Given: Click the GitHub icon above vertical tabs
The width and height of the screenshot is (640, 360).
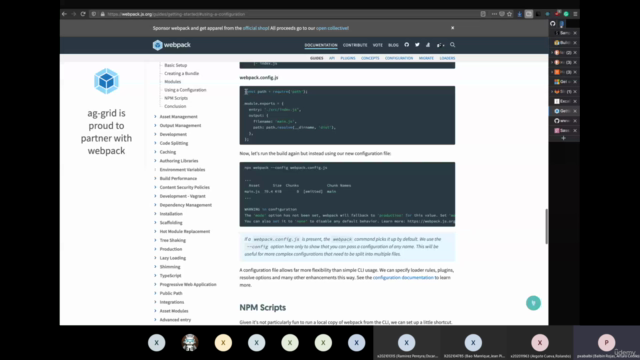Looking at the screenshot, I should coord(553,24).
